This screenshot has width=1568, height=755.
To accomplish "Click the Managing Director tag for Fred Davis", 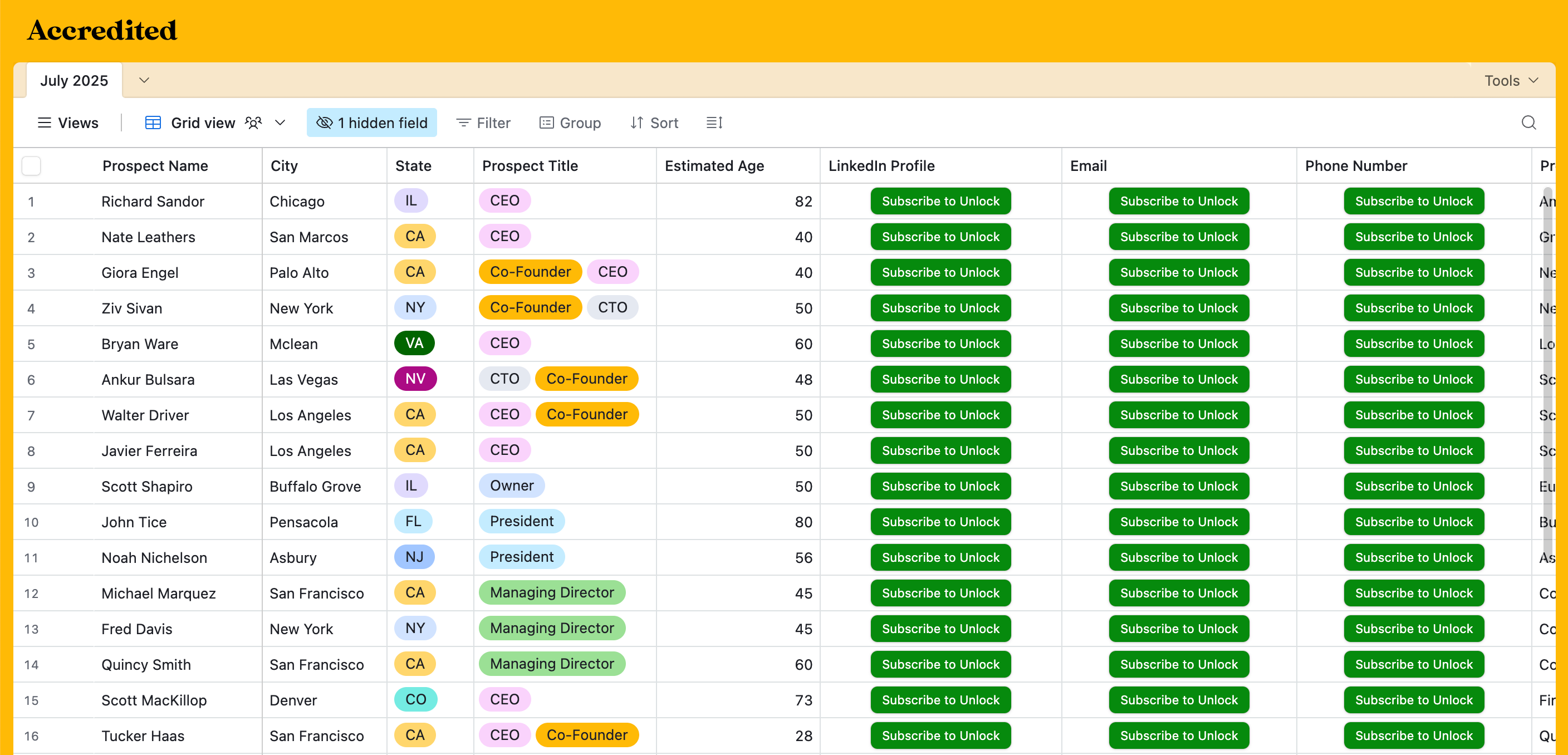I will 551,629.
